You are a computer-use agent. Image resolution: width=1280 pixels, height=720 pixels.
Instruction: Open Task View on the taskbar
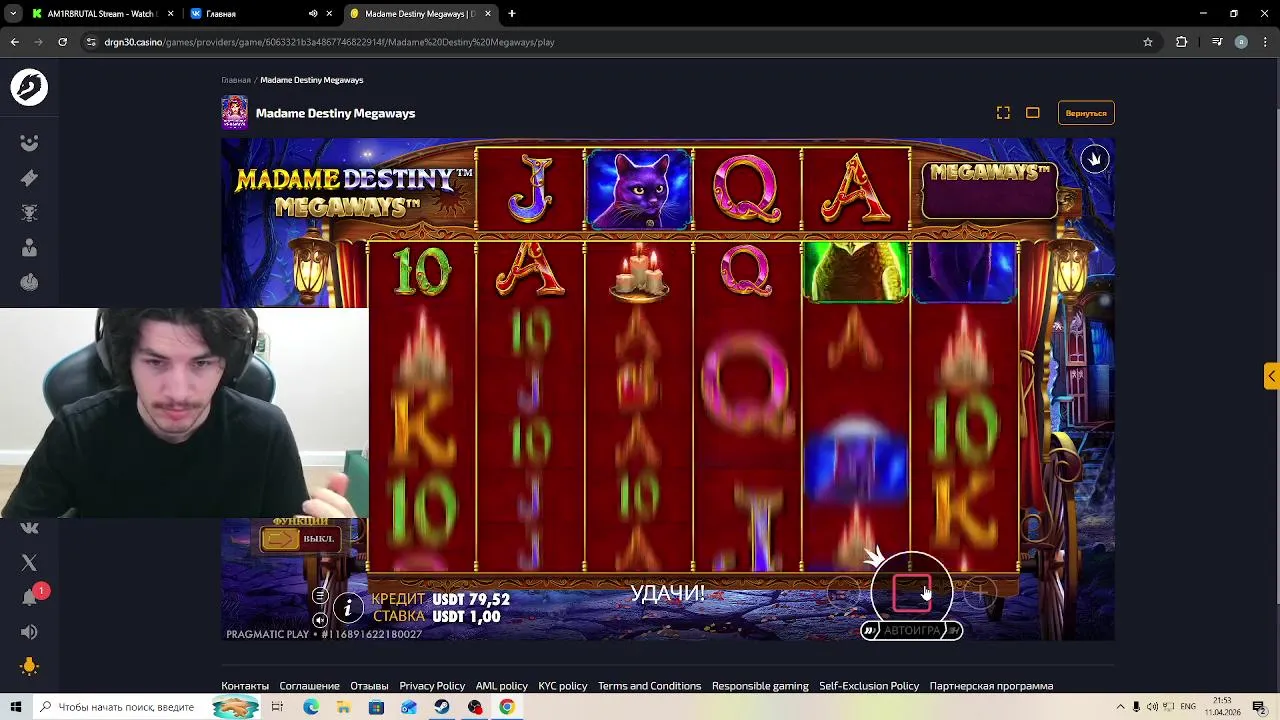coord(277,707)
